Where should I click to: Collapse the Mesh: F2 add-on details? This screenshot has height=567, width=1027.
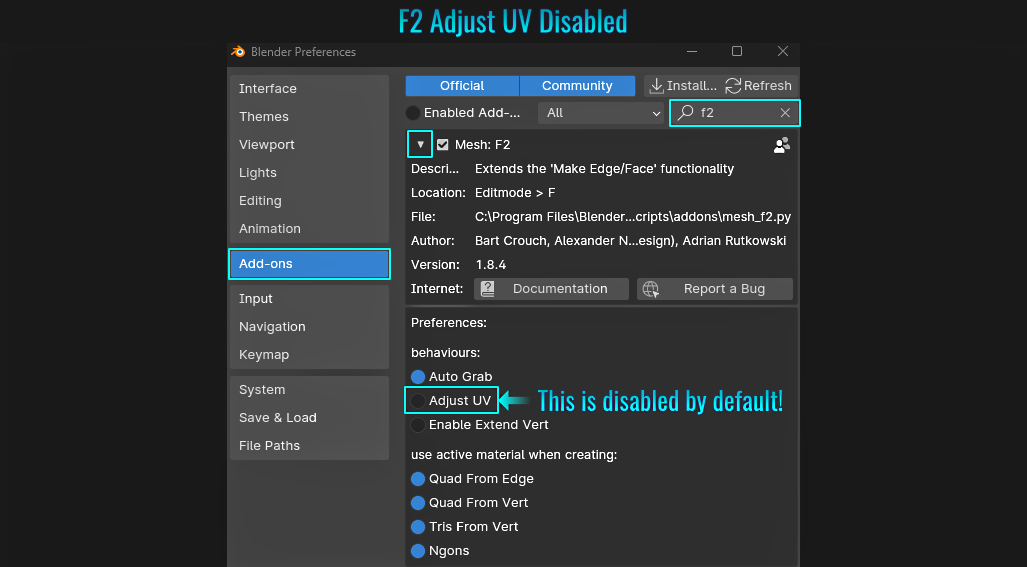pyautogui.click(x=420, y=144)
